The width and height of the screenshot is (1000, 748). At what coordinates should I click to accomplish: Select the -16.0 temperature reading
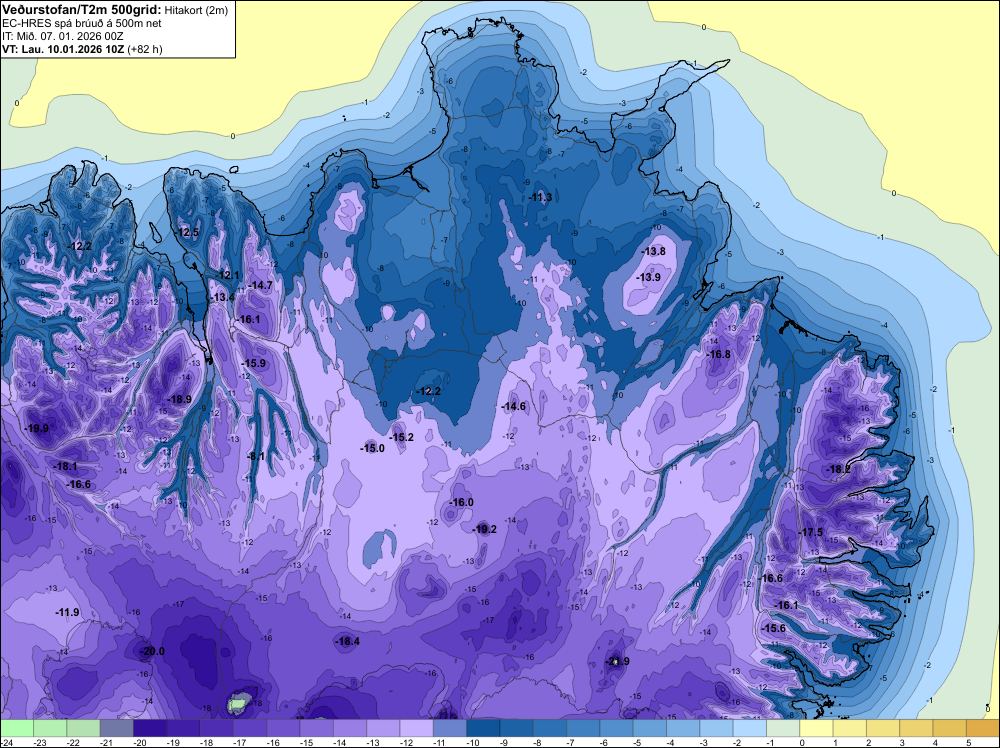461,502
